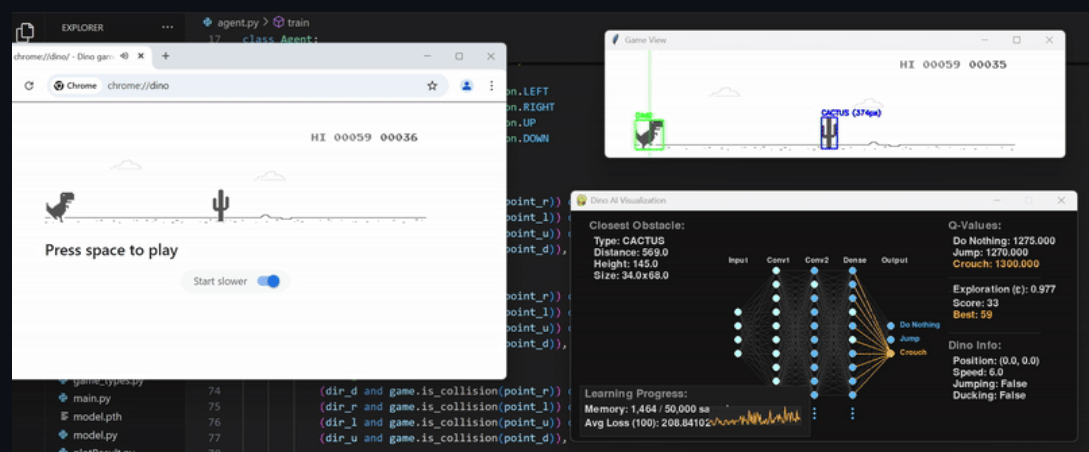Toggle the Start slower switch
This screenshot has width=1089, height=452.
click(268, 281)
